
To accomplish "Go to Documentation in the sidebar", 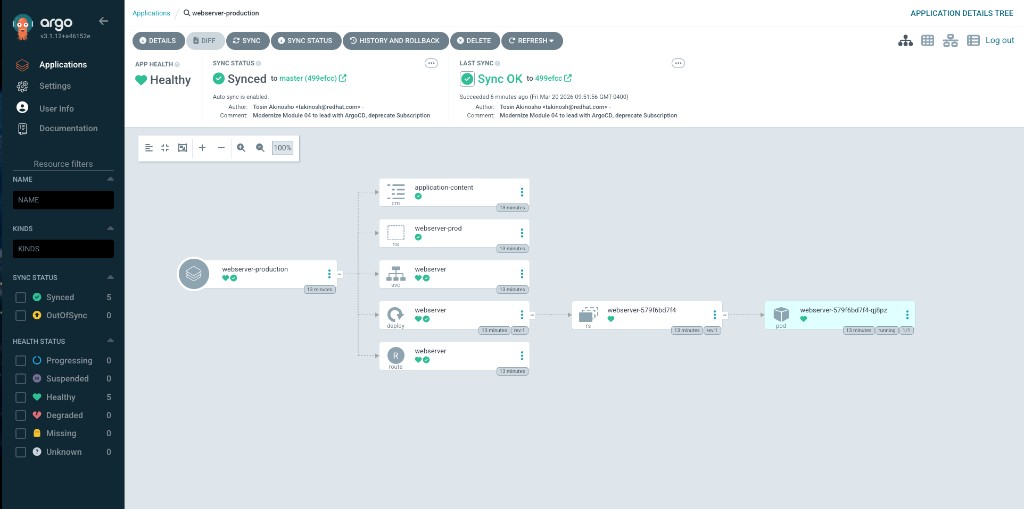I will point(68,128).
